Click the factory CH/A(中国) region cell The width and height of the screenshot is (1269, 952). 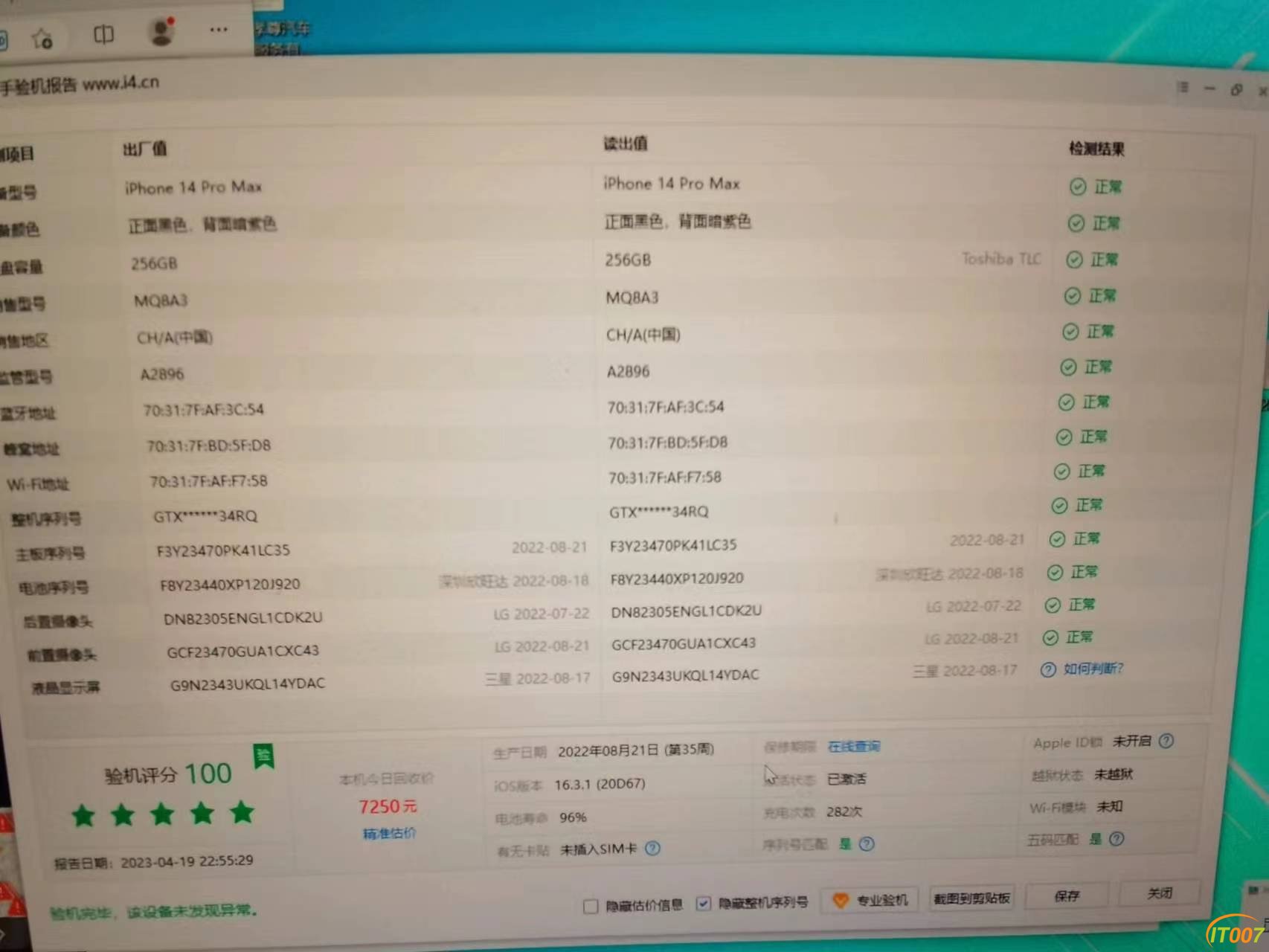pos(175,338)
